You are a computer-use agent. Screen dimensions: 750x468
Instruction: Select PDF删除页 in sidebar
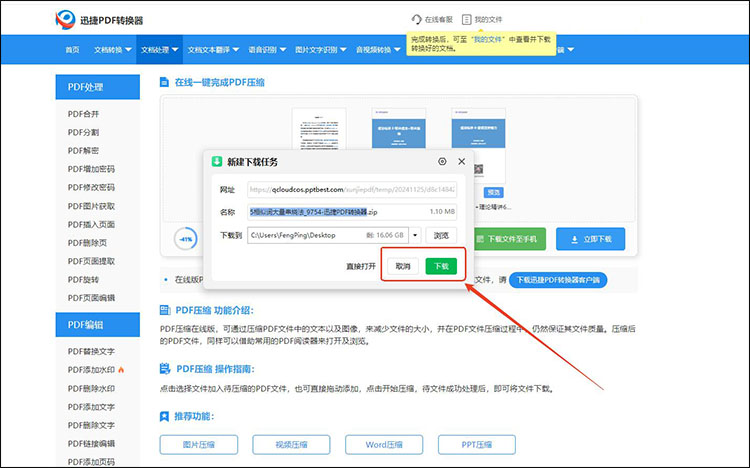click(87, 243)
